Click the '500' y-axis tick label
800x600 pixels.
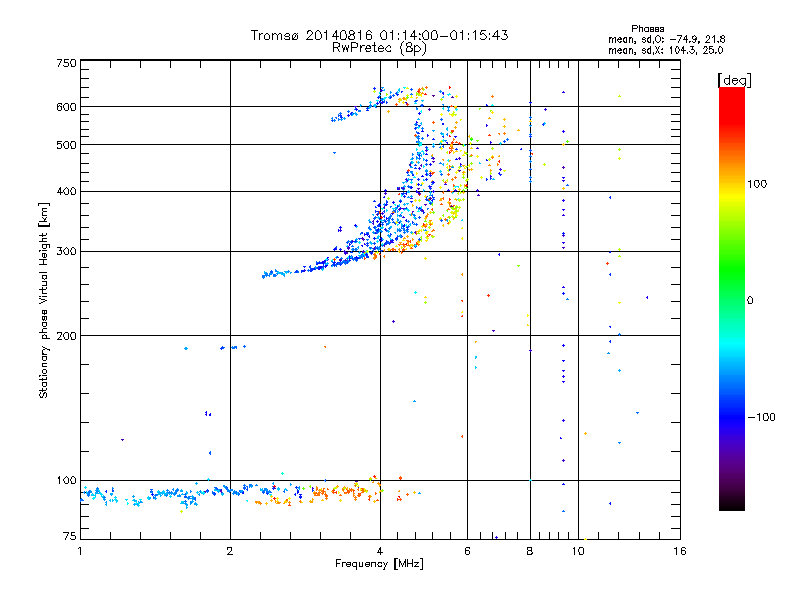coord(66,145)
